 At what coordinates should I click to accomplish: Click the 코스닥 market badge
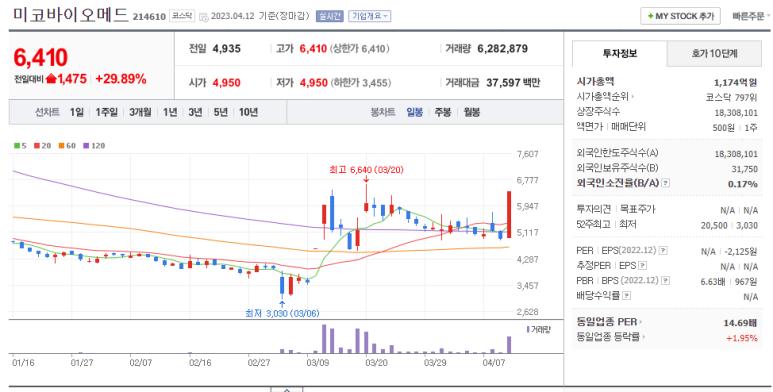[182, 16]
